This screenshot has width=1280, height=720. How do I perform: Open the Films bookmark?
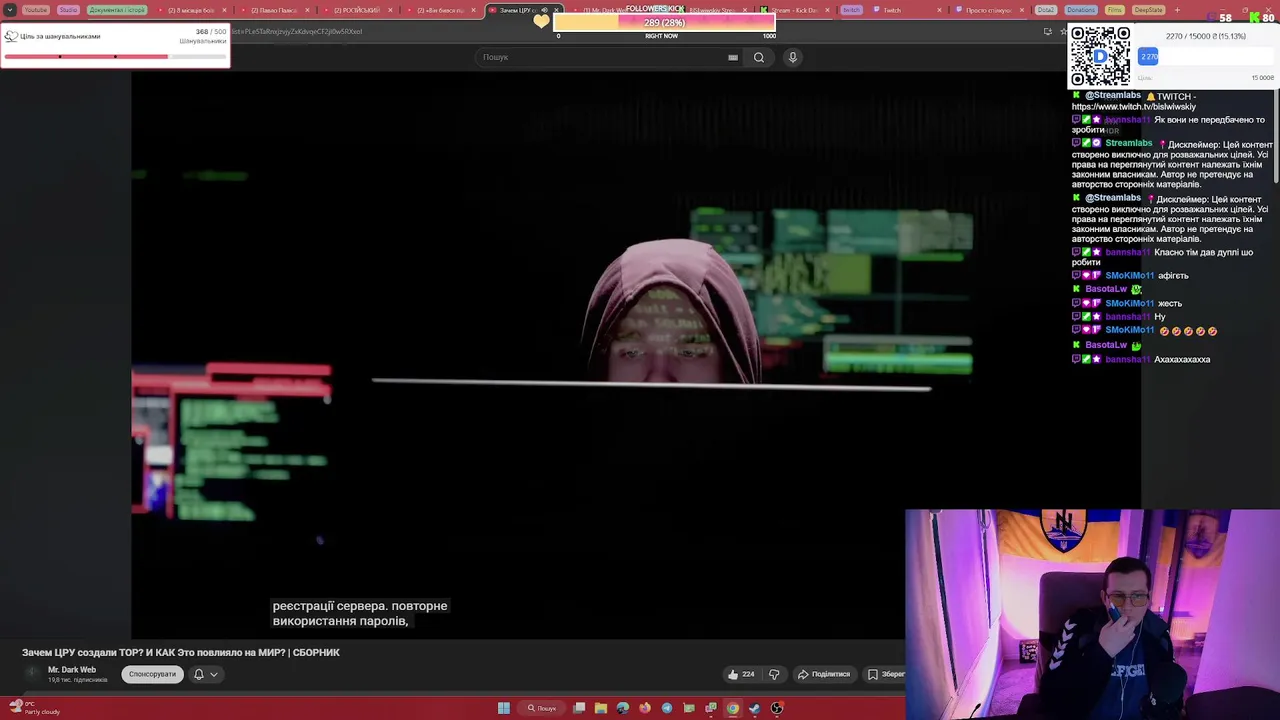[x=1115, y=10]
